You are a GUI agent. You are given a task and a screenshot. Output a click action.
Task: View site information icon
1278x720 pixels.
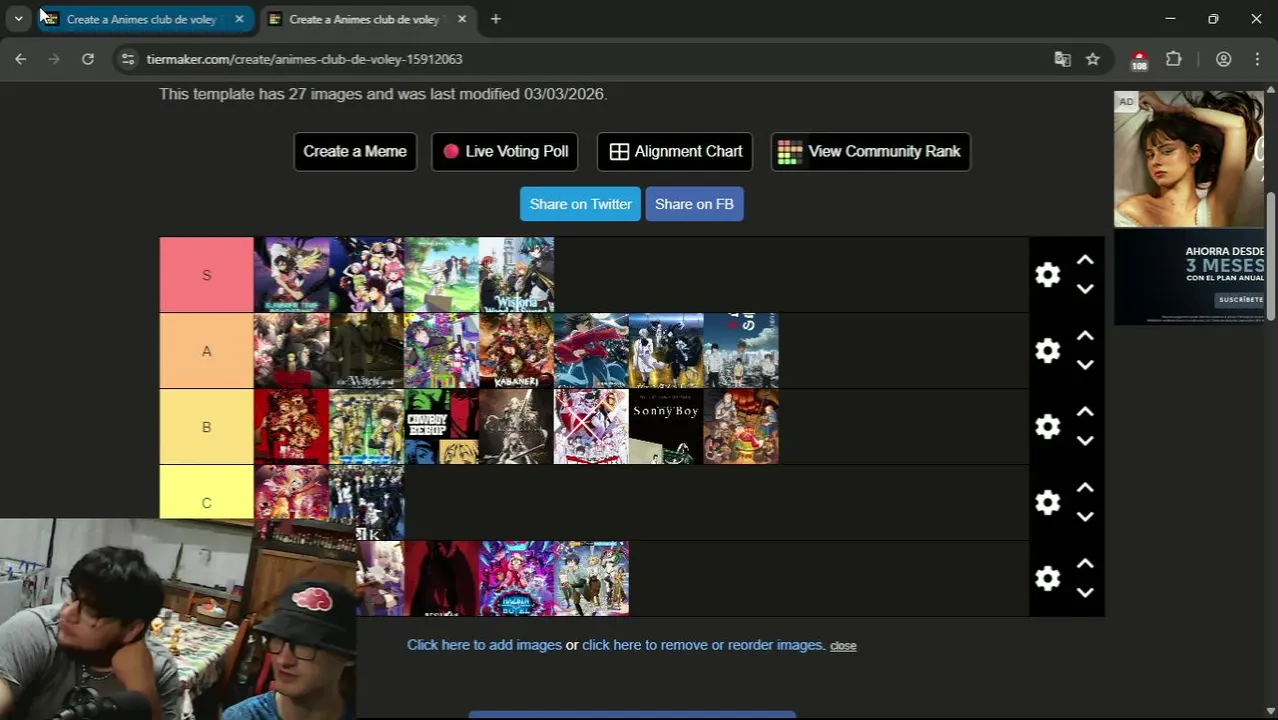click(127, 59)
